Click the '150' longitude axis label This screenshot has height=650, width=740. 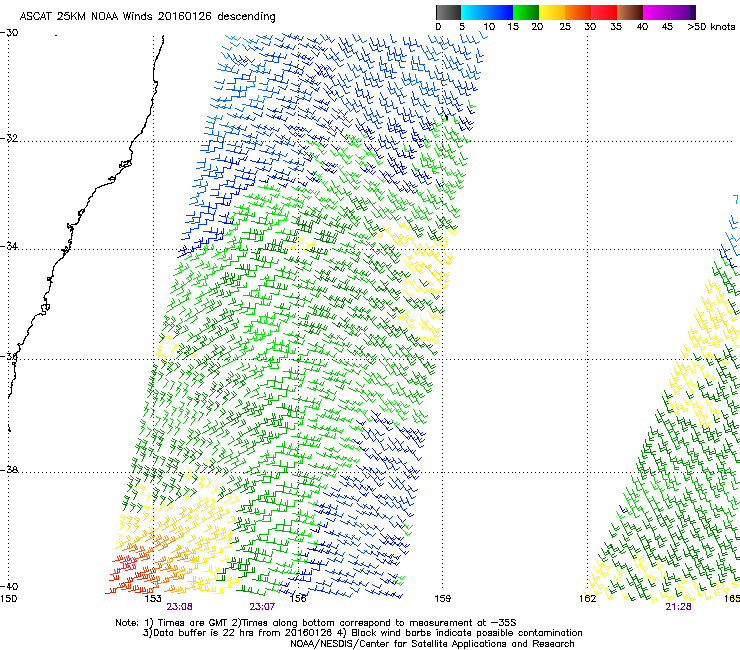pyautogui.click(x=8, y=599)
